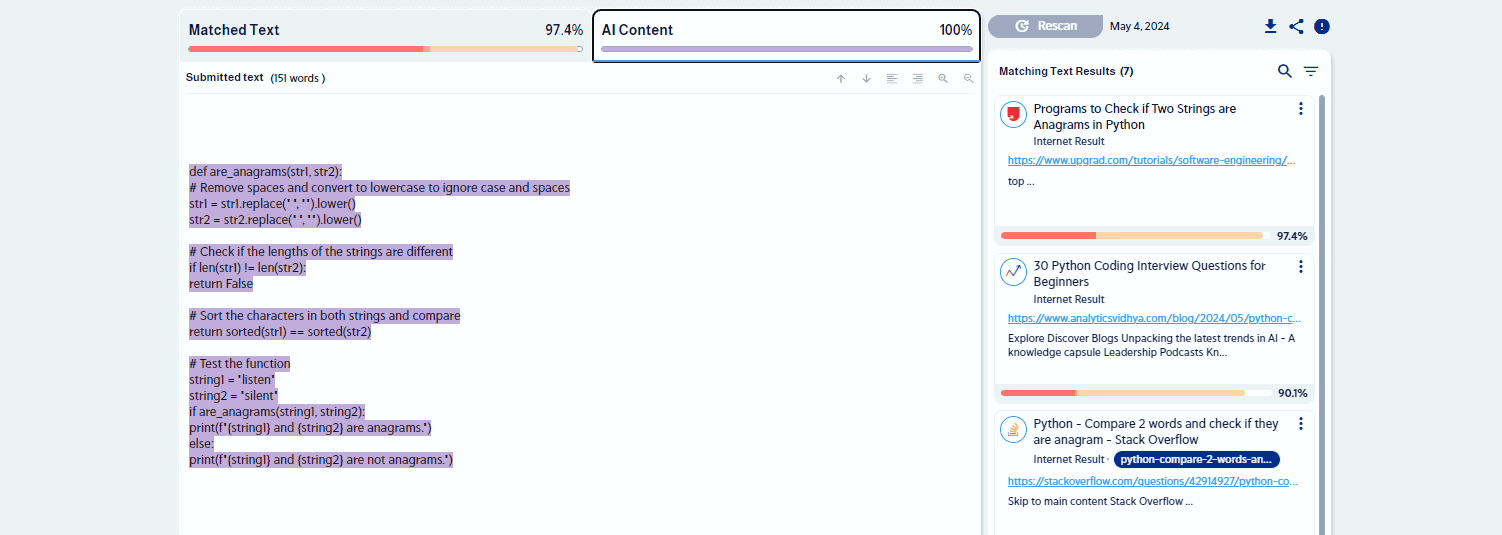This screenshot has height=535, width=1502.
Task: Search the matching text results
Action: coord(1285,71)
